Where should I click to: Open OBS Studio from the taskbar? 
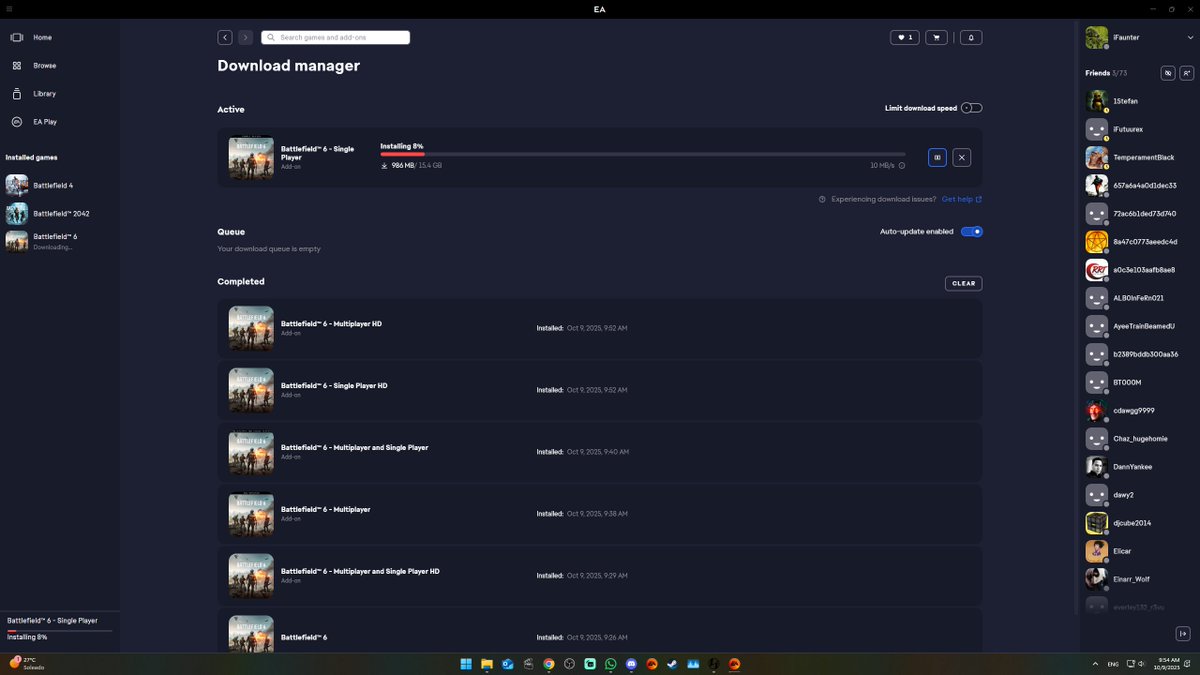[570, 664]
